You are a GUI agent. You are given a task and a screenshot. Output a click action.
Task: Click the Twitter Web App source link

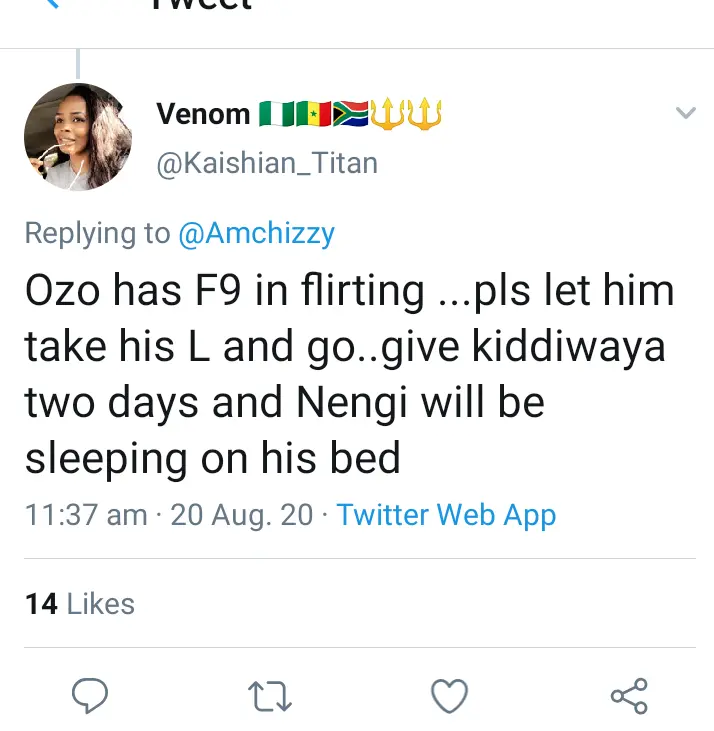pyautogui.click(x=446, y=515)
